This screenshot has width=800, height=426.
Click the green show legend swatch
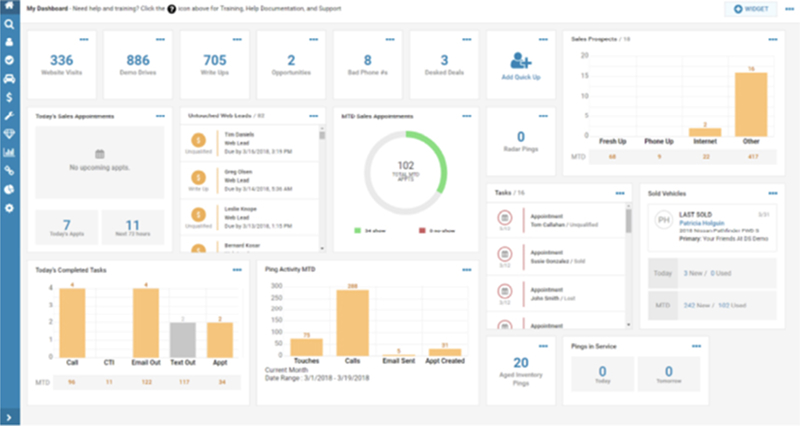pyautogui.click(x=358, y=231)
